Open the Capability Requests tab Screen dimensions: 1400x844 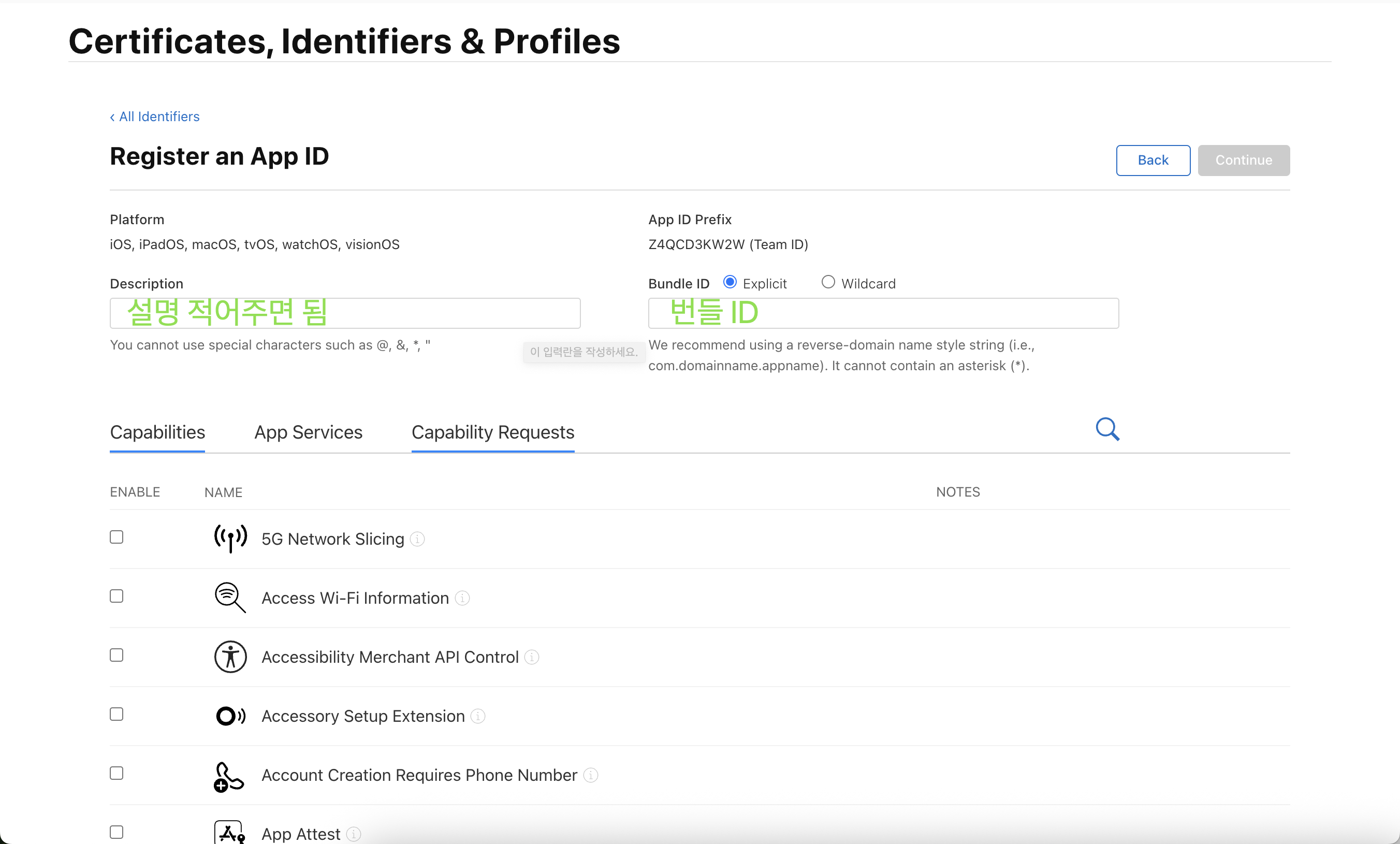pos(492,432)
